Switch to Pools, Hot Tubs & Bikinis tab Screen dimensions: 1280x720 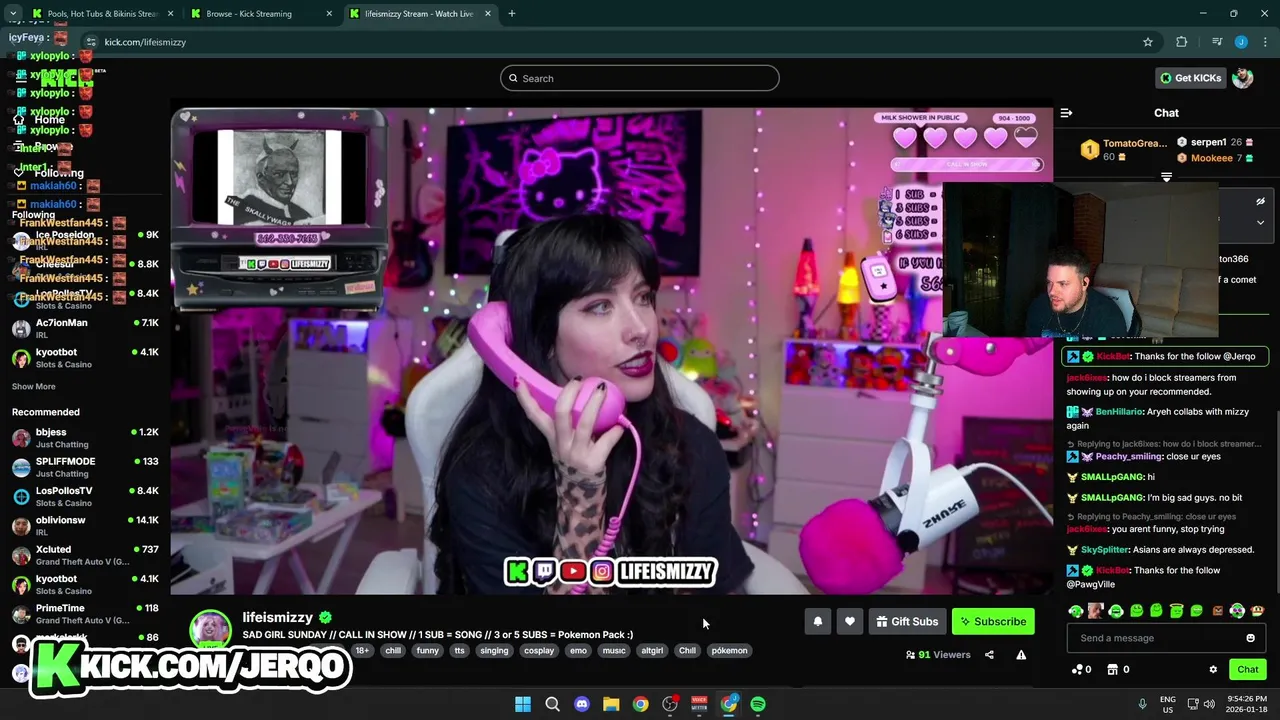coord(101,14)
